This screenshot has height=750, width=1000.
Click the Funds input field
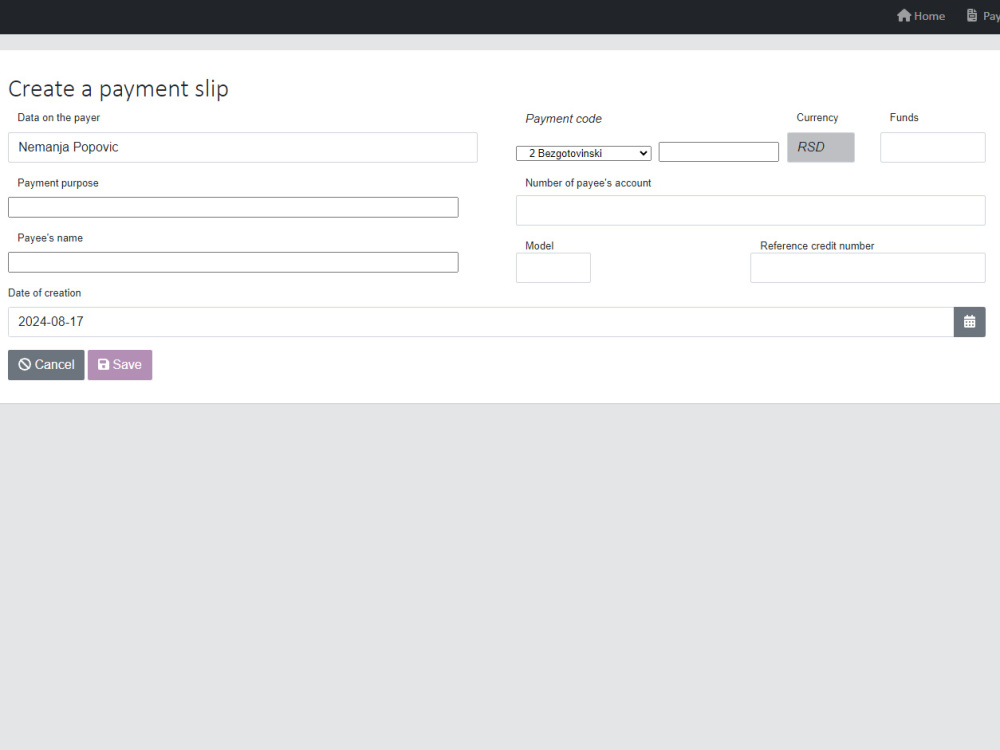tap(933, 147)
